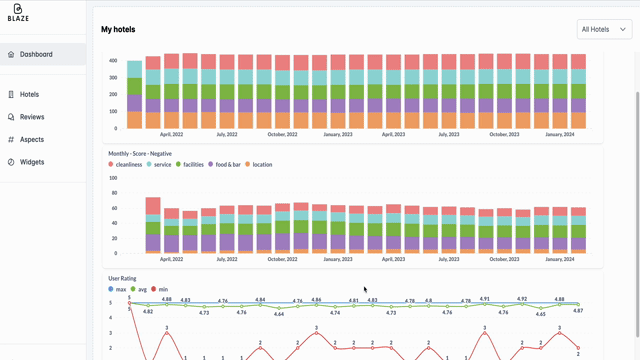The width and height of the screenshot is (640, 360).
Task: Click the 4.91 label on rating chart
Action: click(484, 299)
